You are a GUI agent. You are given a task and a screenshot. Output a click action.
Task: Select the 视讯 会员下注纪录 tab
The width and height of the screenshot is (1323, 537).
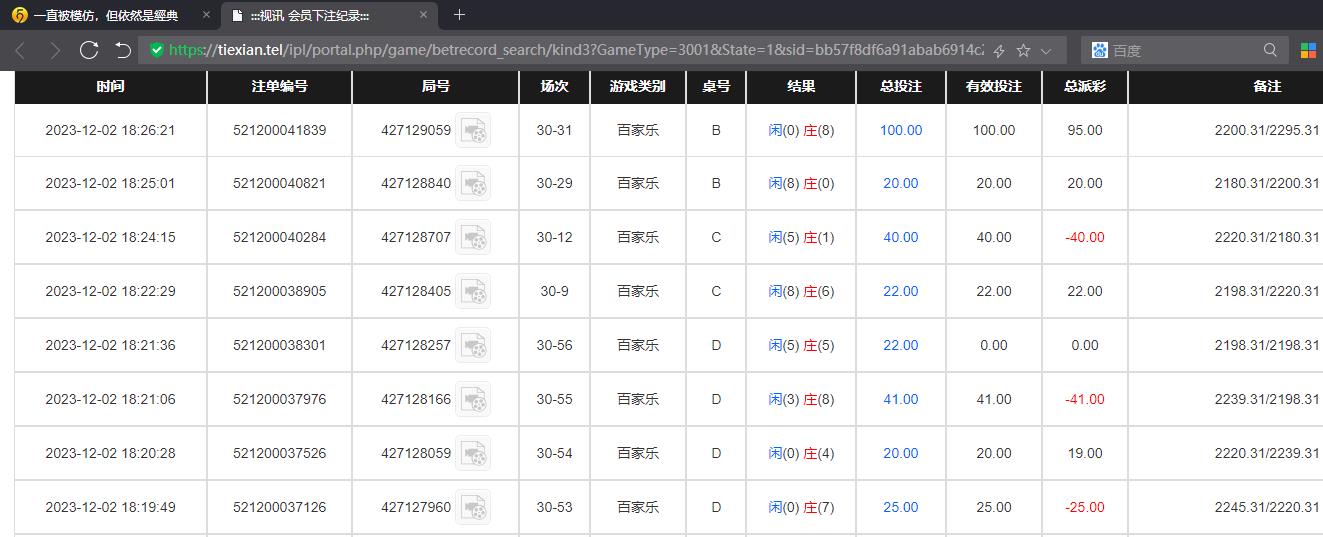(318, 15)
